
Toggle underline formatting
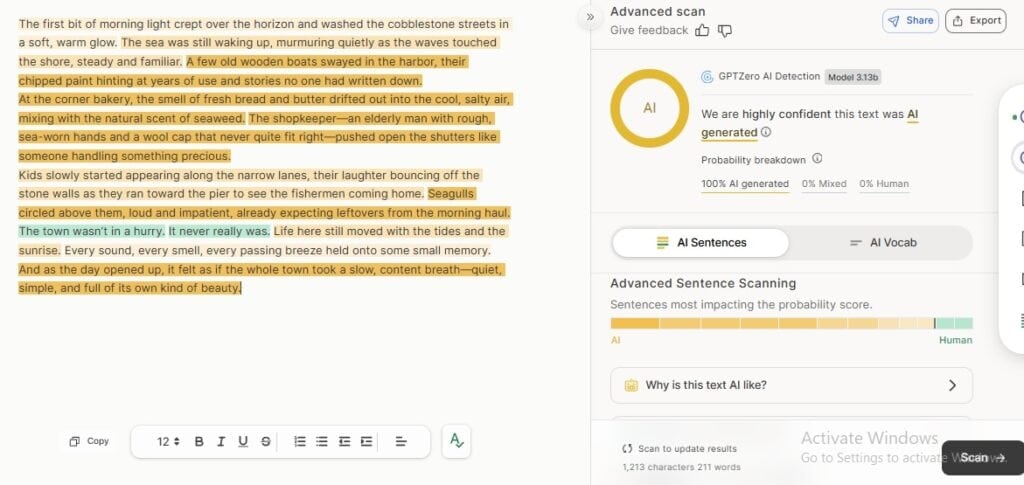[243, 441]
